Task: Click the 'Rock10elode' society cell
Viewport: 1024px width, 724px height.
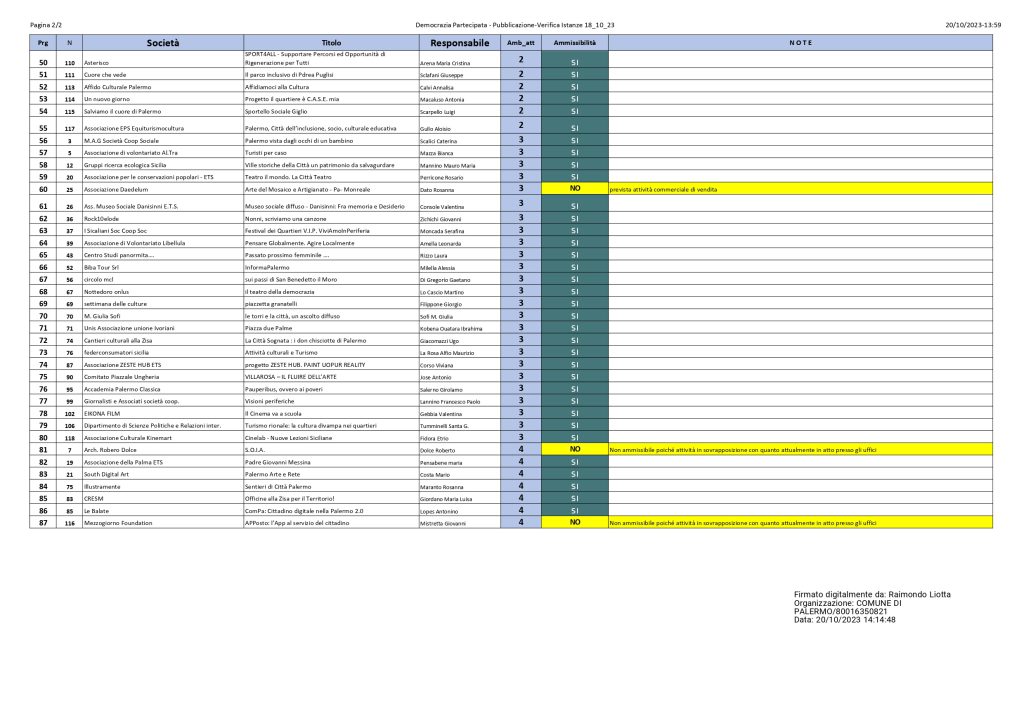Action: point(163,219)
